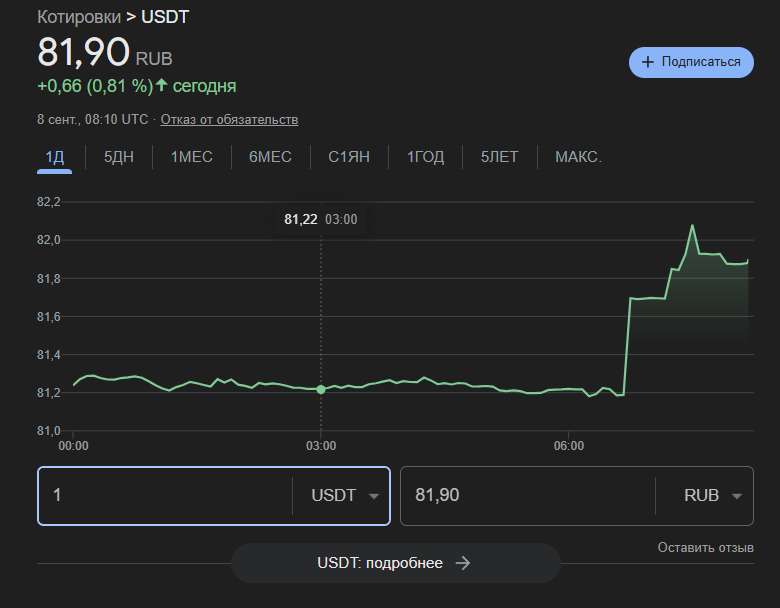Screen dimensions: 780x608
Task: Click the 81,0 price axis label
Action: pyautogui.click(x=49, y=431)
